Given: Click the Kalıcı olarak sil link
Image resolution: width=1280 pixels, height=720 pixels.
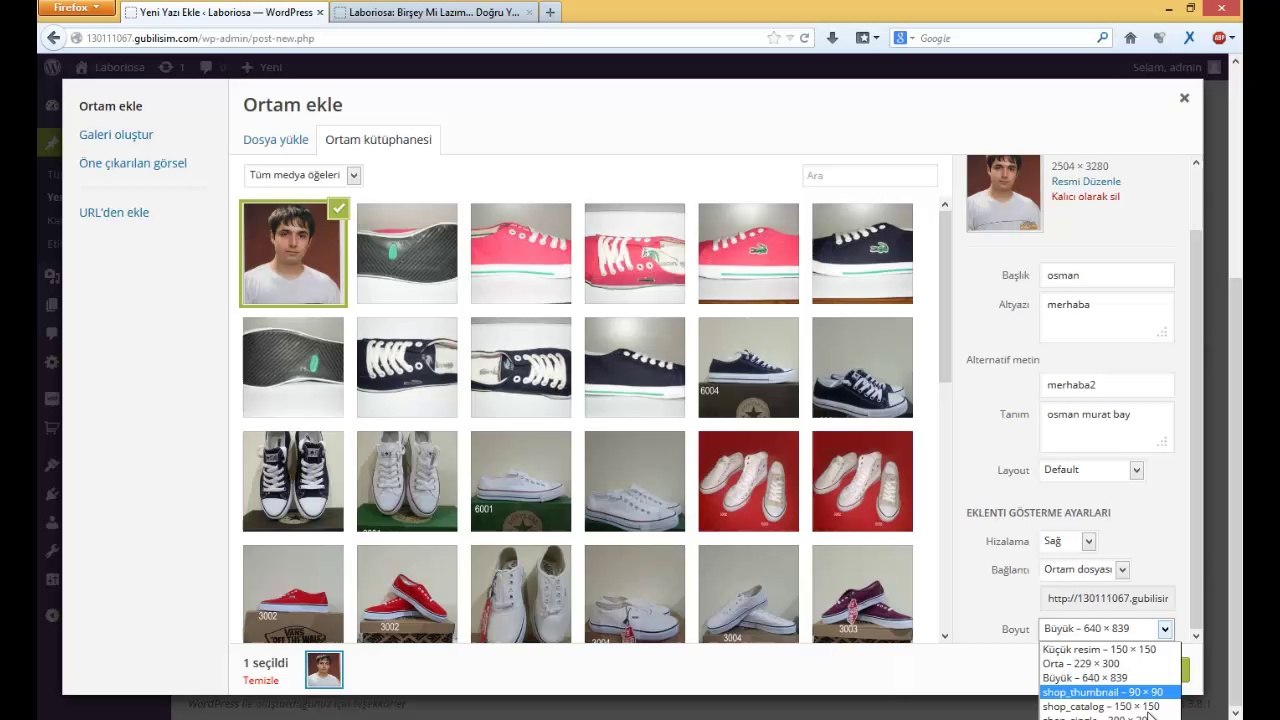Looking at the screenshot, I should (1085, 197).
